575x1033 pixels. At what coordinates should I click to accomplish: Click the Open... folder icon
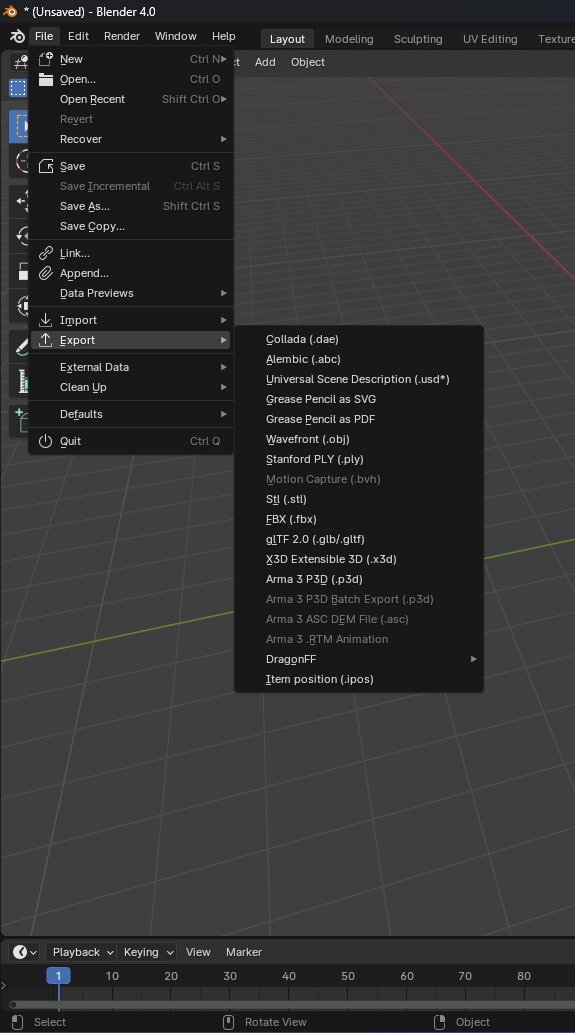point(45,79)
